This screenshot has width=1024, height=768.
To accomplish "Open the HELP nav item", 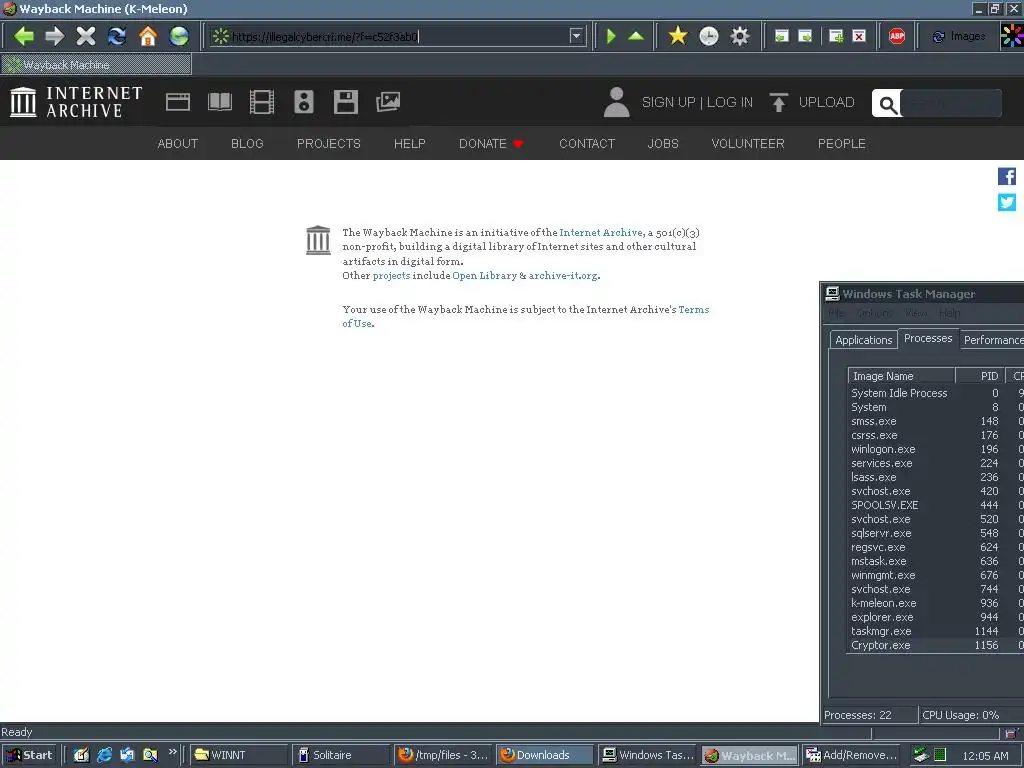I will 409,144.
